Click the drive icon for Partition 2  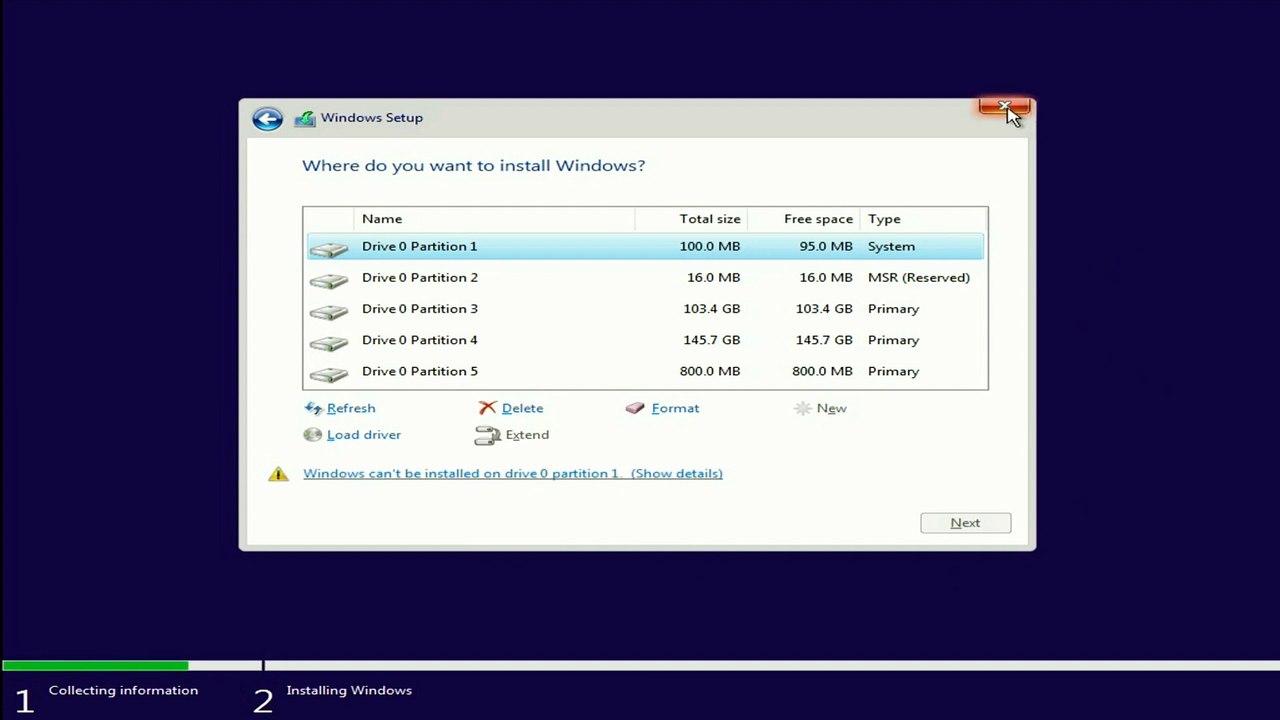(x=328, y=279)
